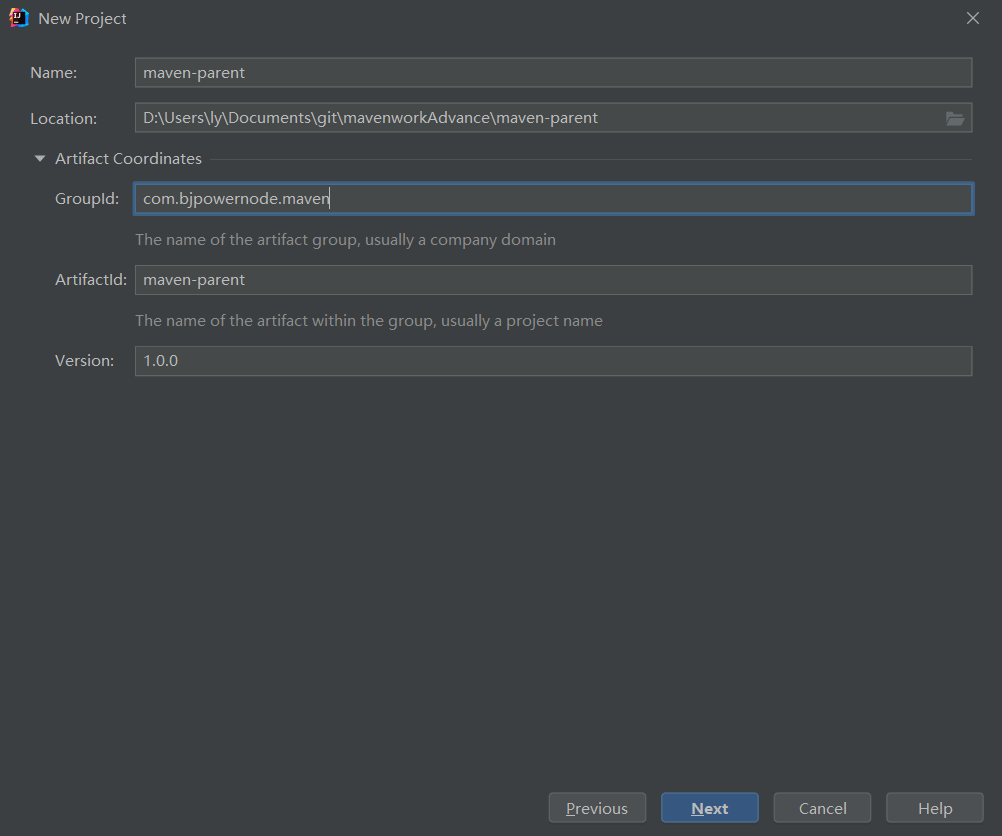Click the New Project window title
1002x836 pixels.
tap(82, 19)
